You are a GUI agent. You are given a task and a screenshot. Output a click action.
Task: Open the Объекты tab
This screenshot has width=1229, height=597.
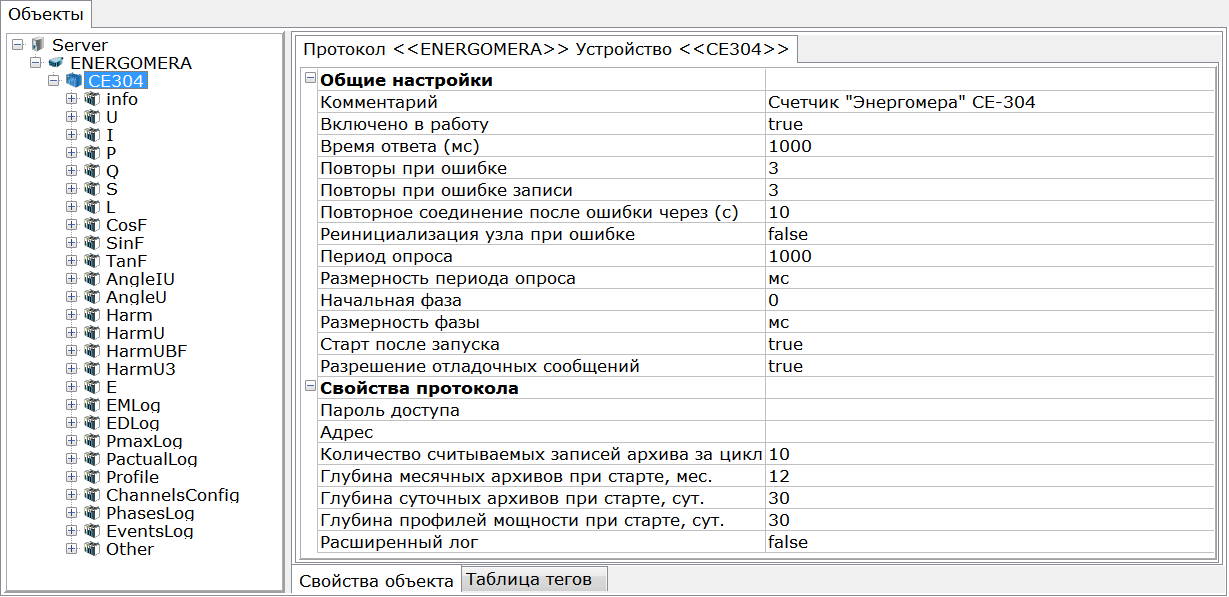click(x=46, y=13)
